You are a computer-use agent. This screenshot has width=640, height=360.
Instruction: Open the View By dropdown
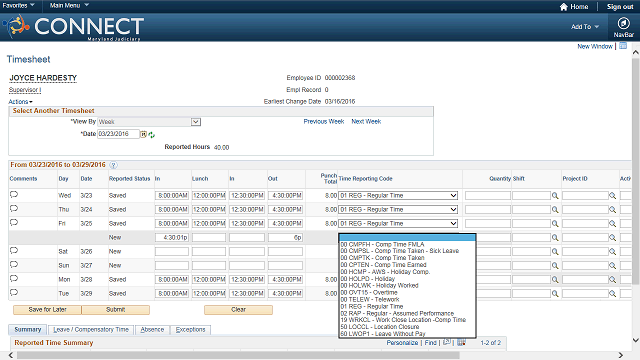pos(149,122)
